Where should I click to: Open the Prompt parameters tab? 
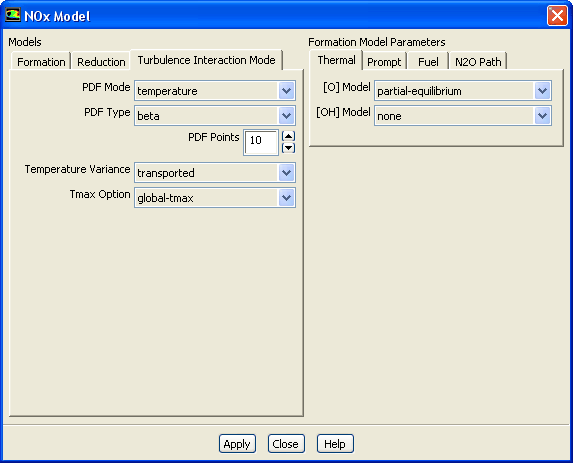[384, 61]
